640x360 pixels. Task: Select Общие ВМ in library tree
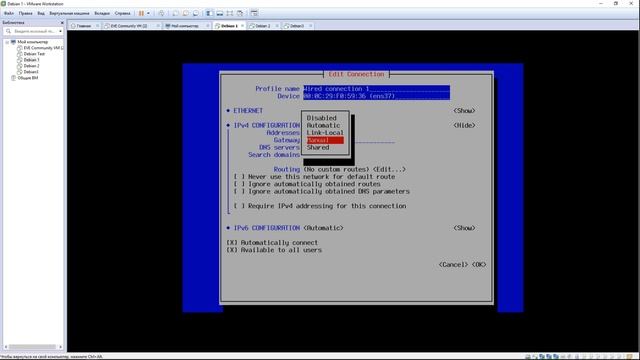pyautogui.click(x=28, y=78)
